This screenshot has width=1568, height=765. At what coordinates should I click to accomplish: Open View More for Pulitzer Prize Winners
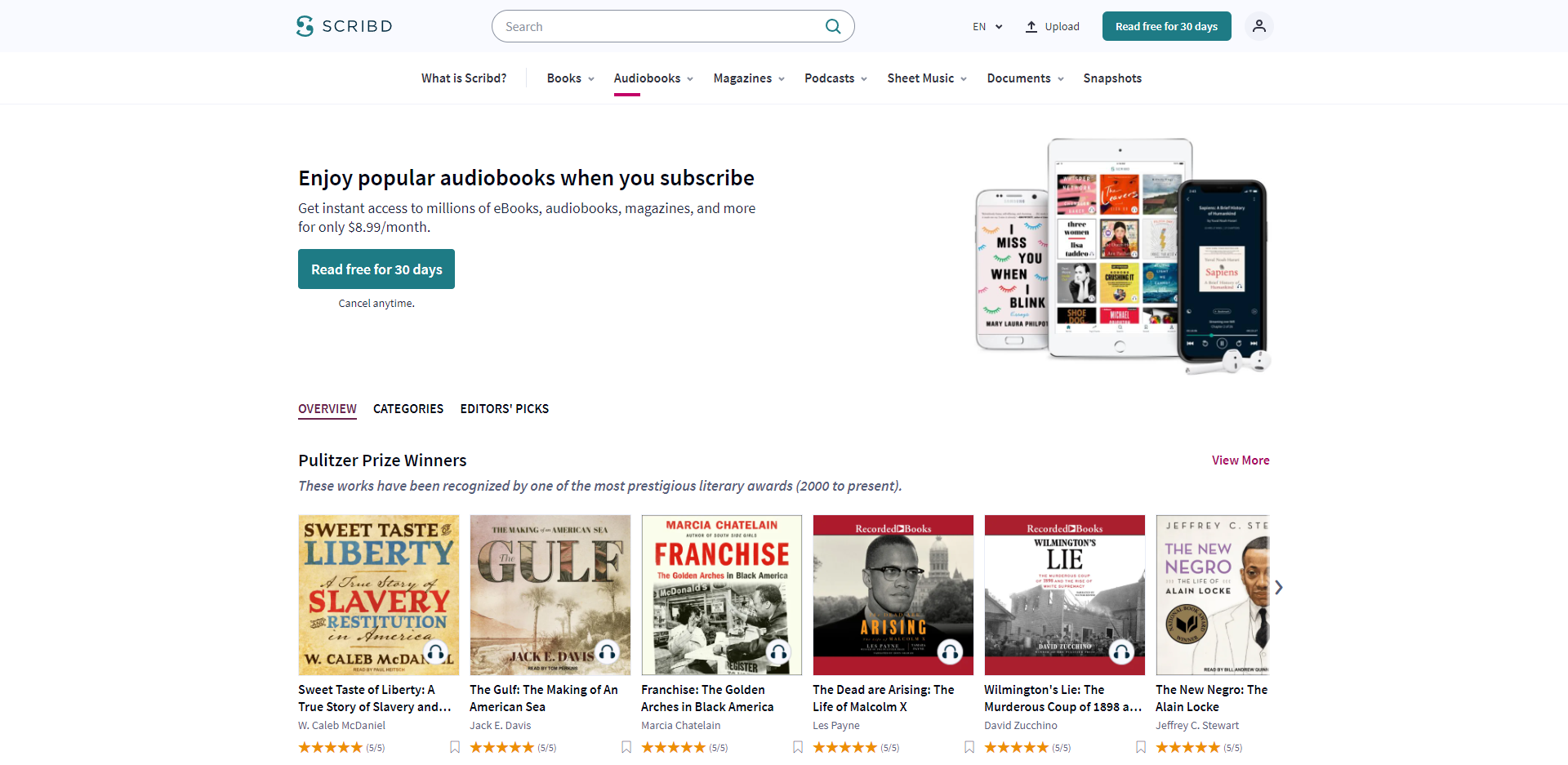(x=1241, y=460)
